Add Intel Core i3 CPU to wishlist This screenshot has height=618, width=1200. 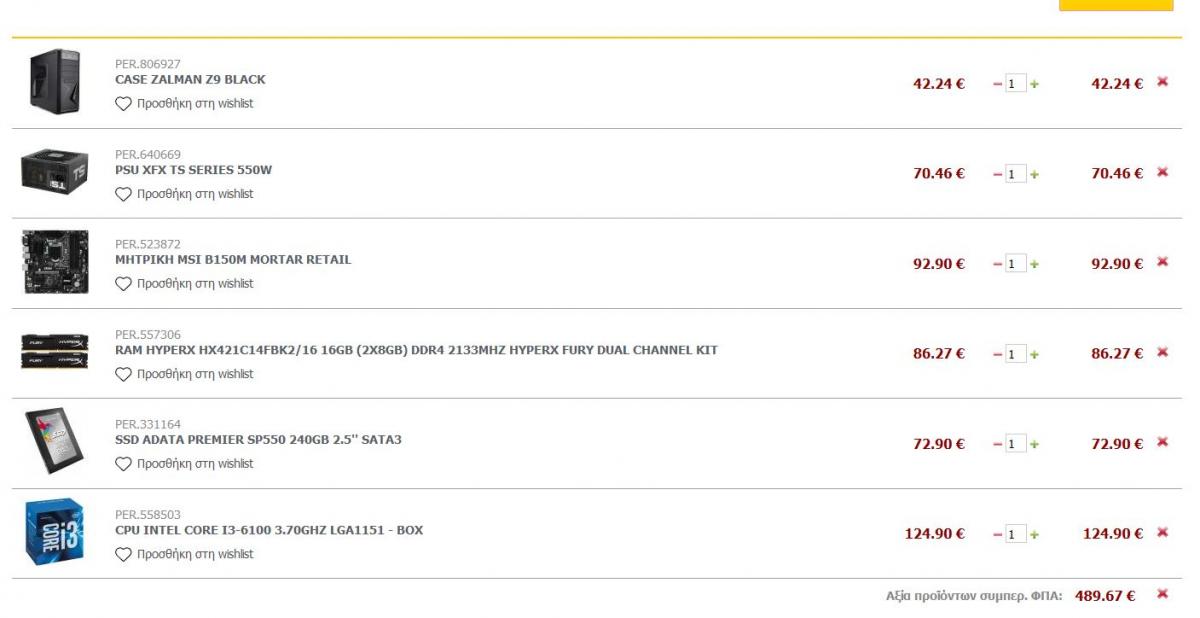coord(184,553)
